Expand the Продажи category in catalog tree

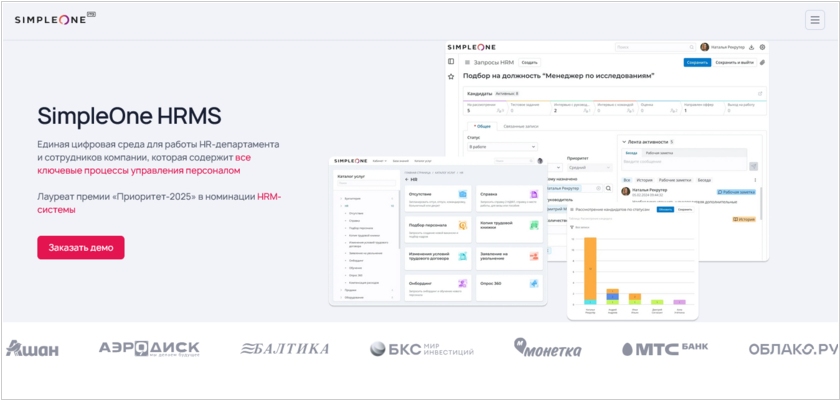click(341, 290)
